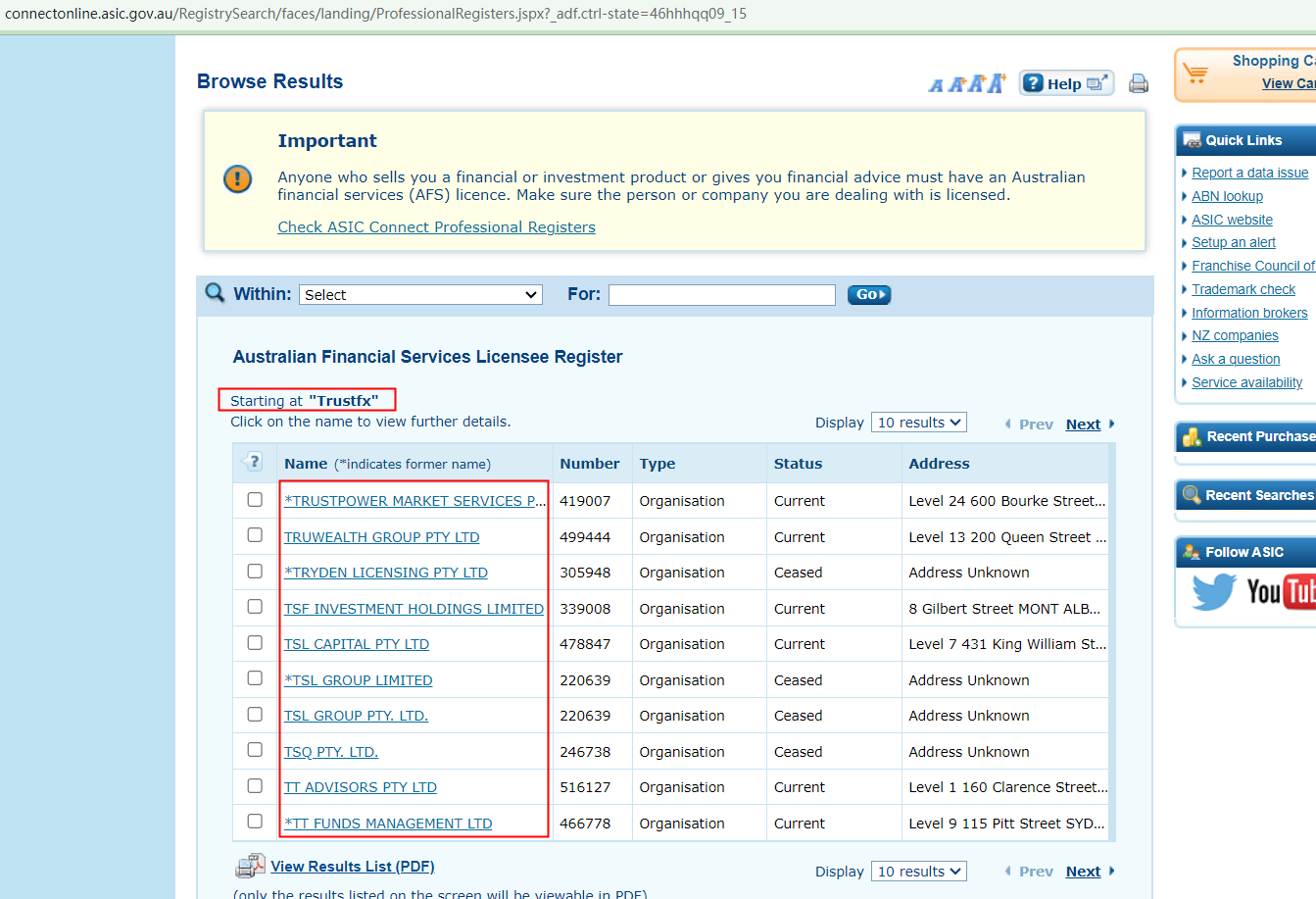This screenshot has width=1316, height=899.
Task: Open TSF INVESTMENT HOLDINGS LIMITED details
Action: click(x=414, y=609)
